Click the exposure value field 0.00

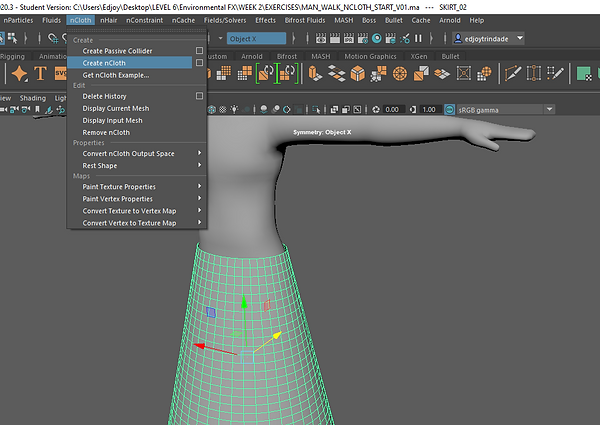click(392, 110)
